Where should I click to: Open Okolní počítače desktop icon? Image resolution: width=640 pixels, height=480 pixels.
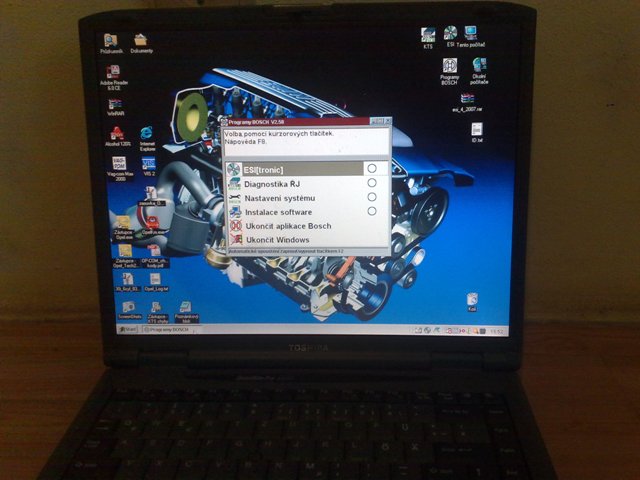tap(480, 65)
